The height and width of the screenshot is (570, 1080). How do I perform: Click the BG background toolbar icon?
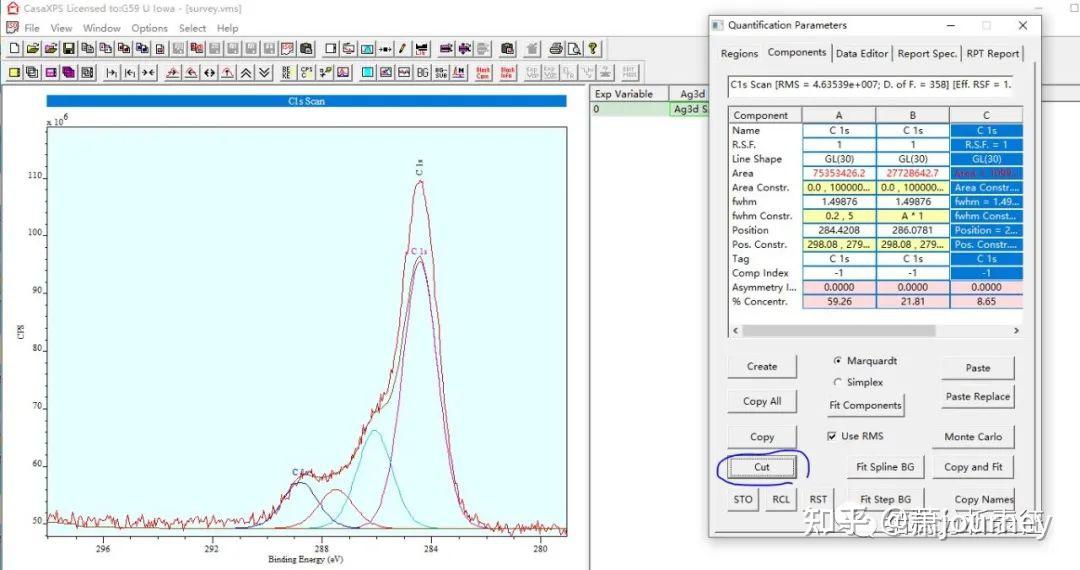(423, 72)
